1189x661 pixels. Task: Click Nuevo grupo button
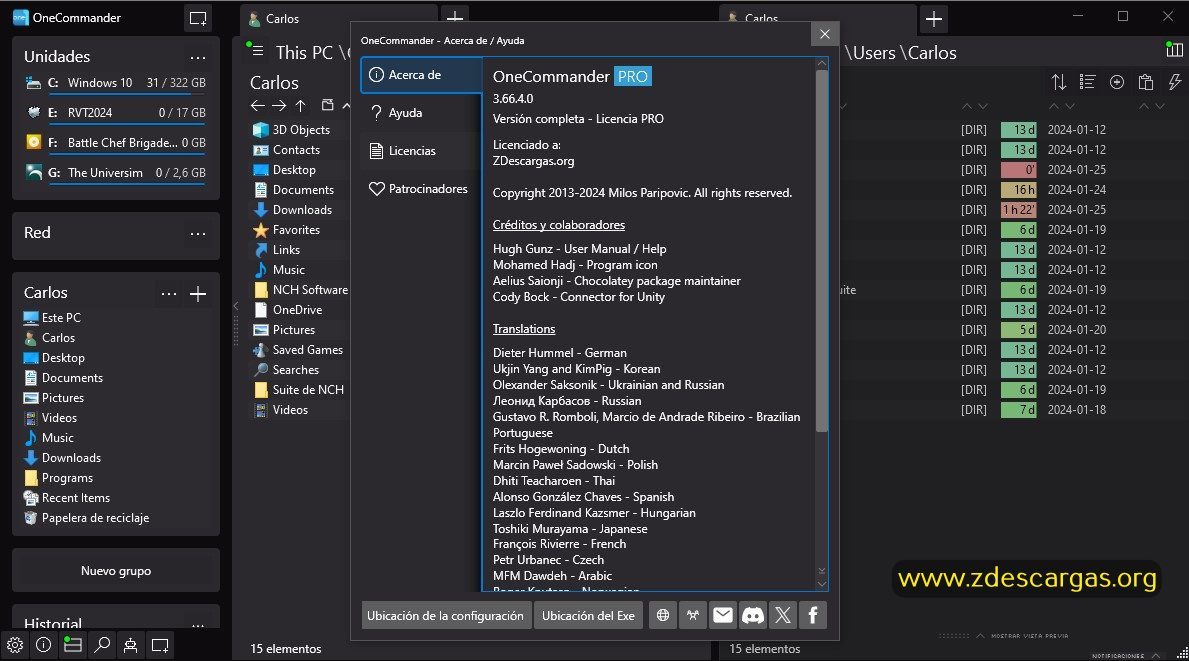[116, 571]
